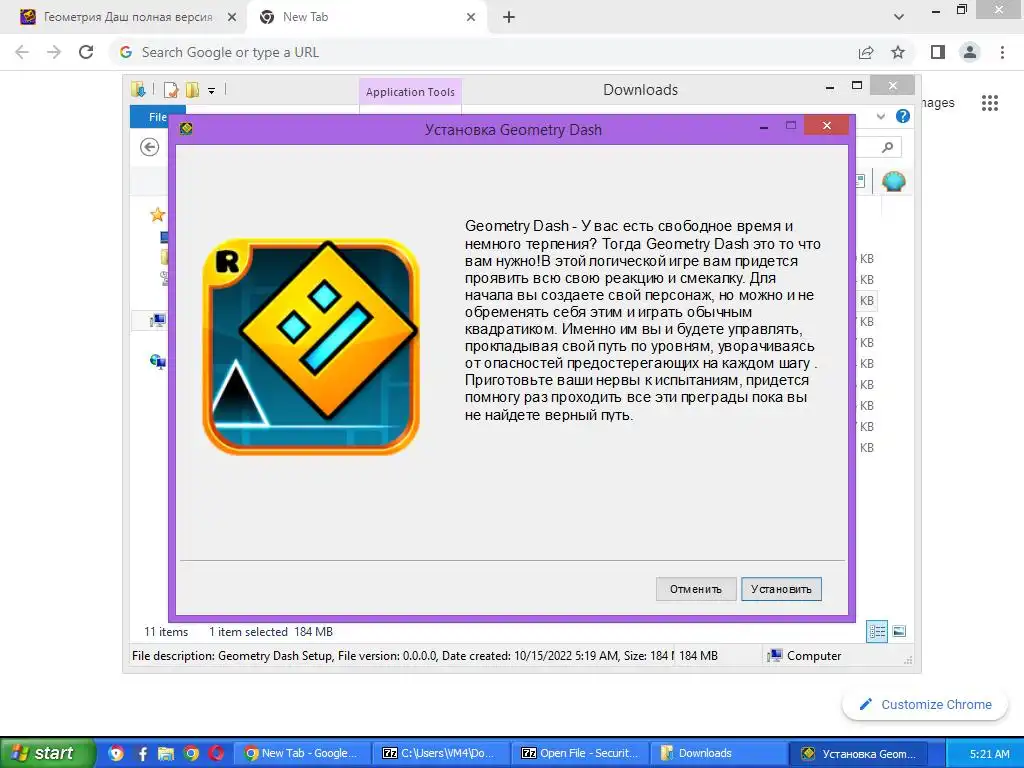Open the File tab in Downloads window
This screenshot has height=768, width=1024.
[x=157, y=117]
